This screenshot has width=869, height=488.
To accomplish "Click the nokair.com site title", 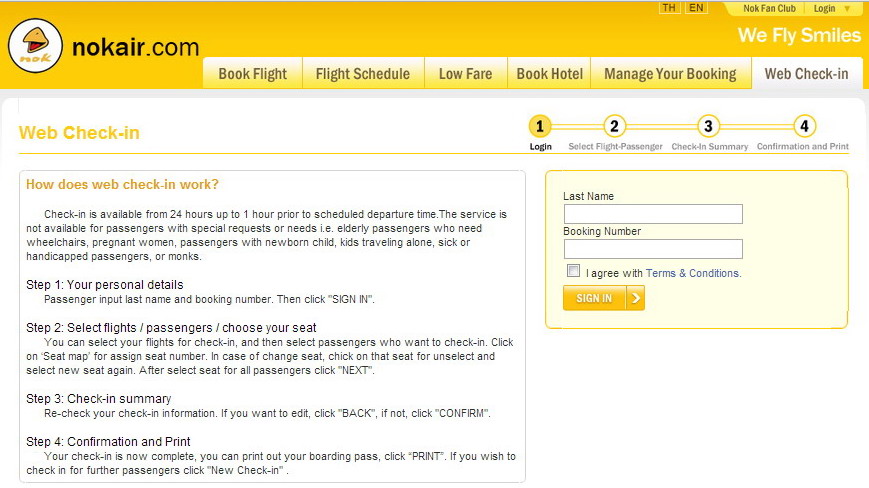I will click(x=135, y=47).
